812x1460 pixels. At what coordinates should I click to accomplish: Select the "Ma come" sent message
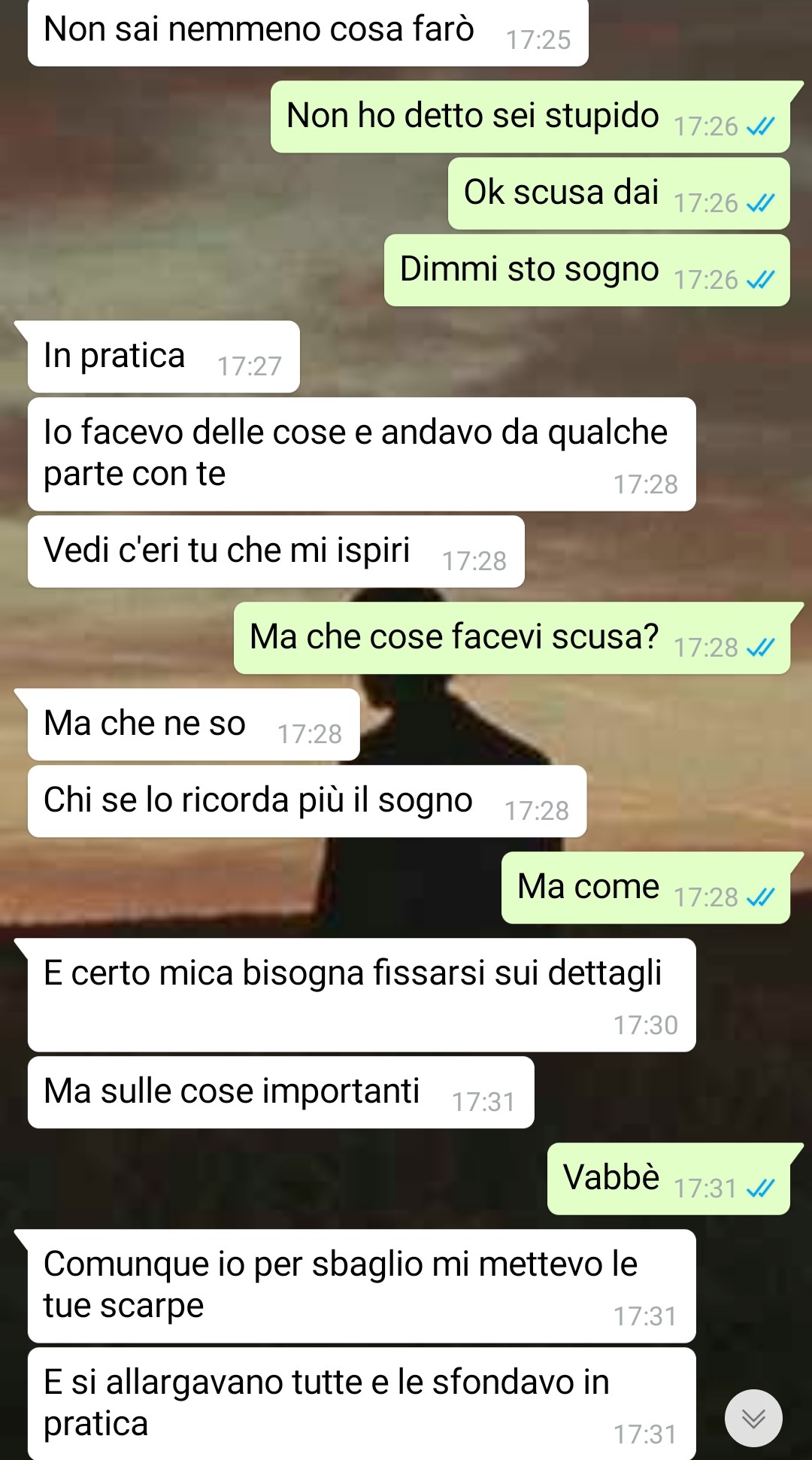click(x=646, y=888)
